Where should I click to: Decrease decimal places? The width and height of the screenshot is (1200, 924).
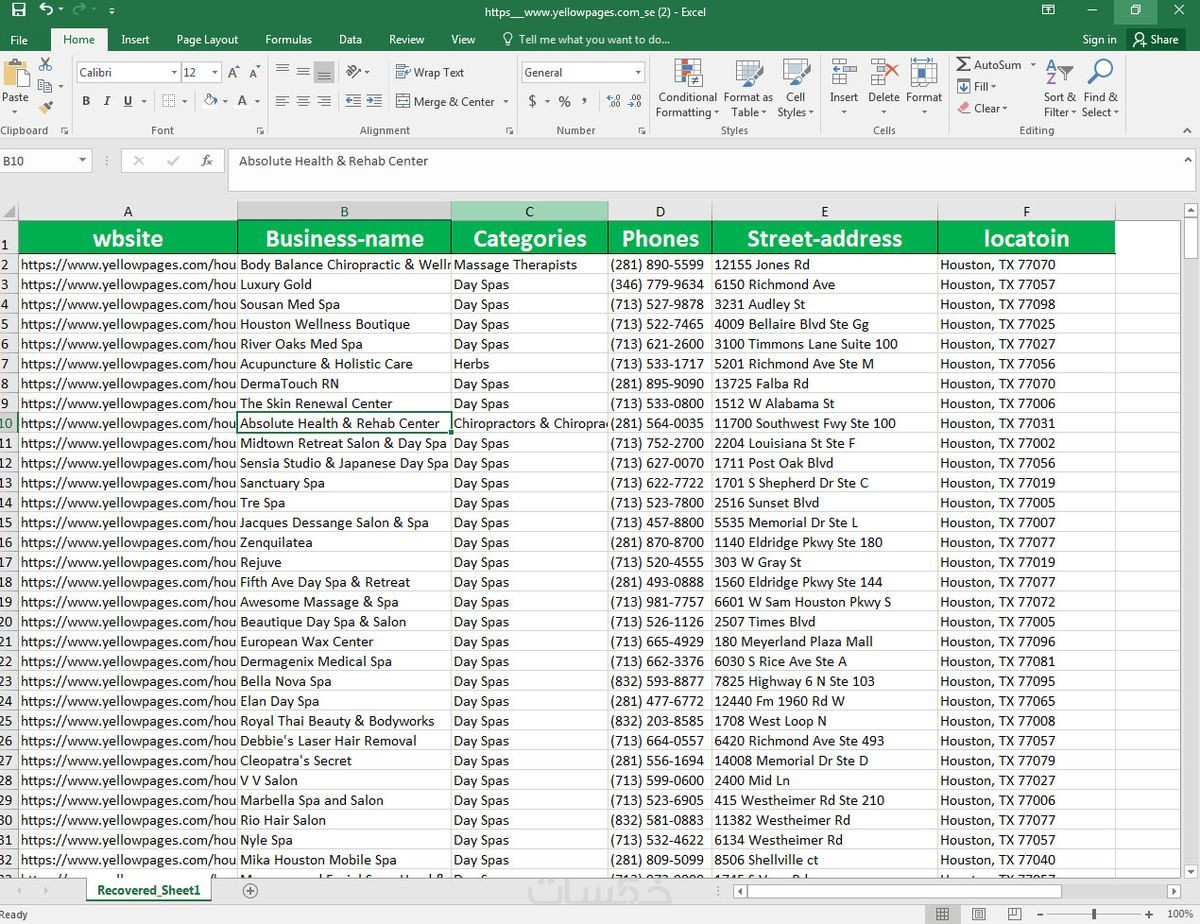pyautogui.click(x=636, y=101)
